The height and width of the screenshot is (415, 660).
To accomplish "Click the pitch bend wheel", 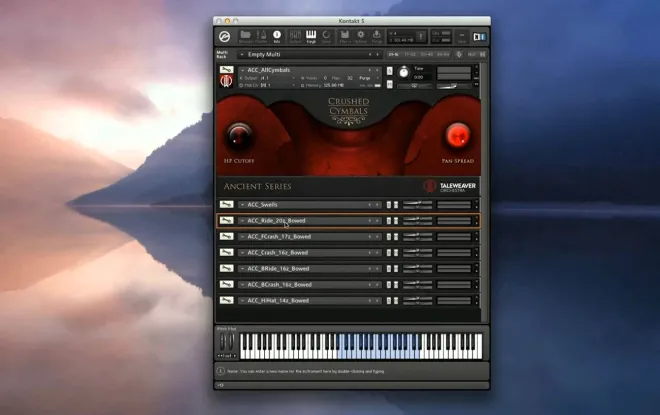I will (223, 342).
